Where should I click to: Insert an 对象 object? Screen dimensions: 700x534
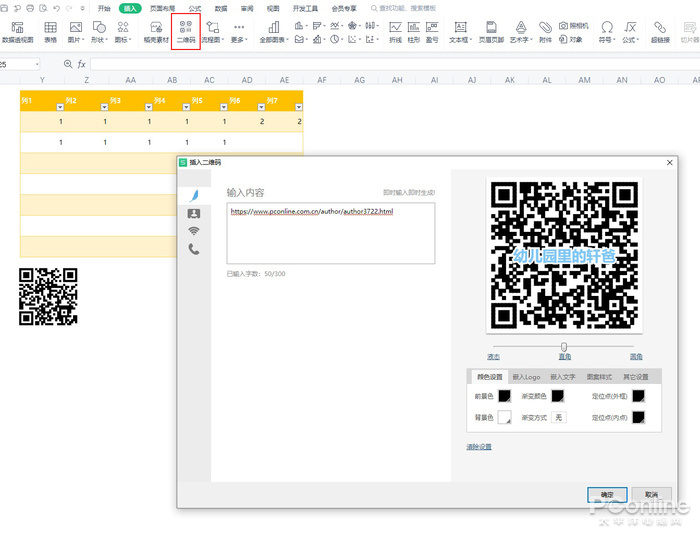(x=571, y=39)
